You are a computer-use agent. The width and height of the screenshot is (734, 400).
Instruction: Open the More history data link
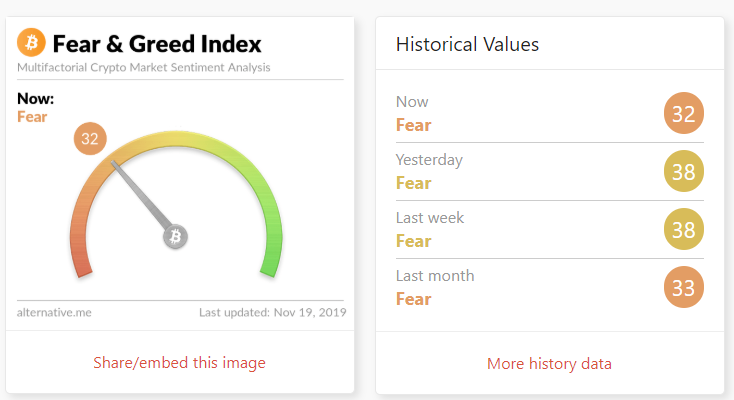[x=549, y=363]
